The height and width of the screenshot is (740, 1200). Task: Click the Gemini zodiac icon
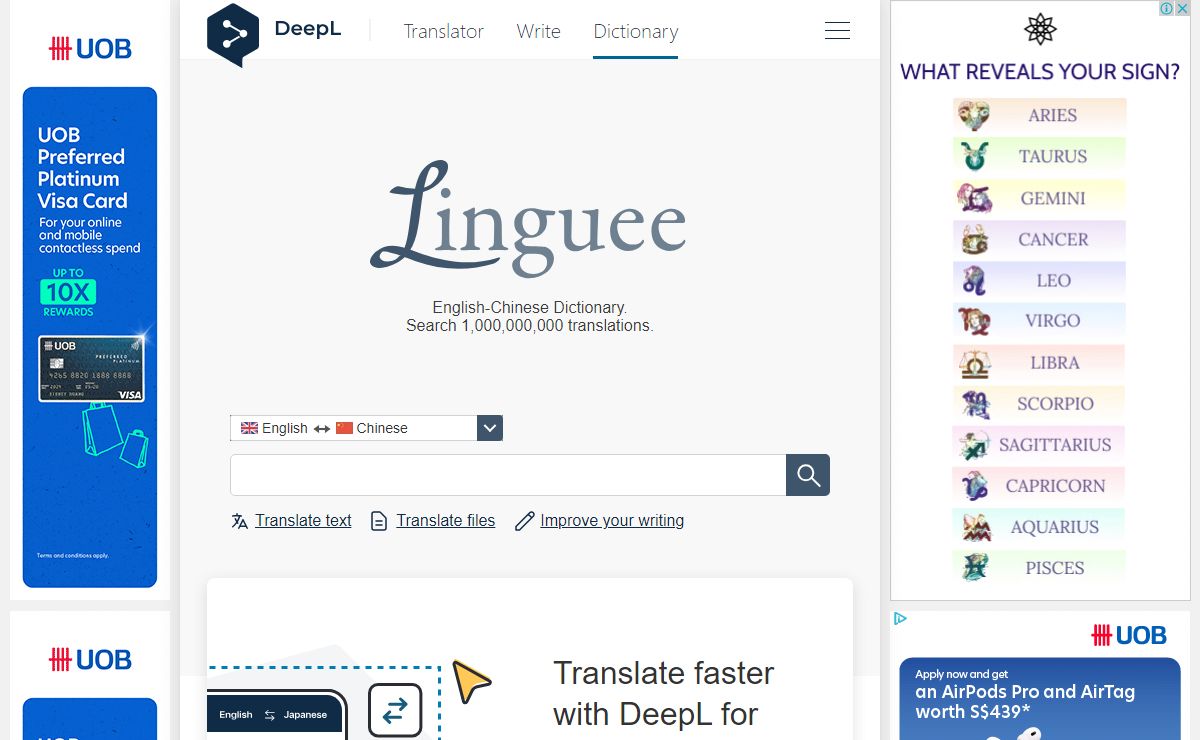coord(974,198)
